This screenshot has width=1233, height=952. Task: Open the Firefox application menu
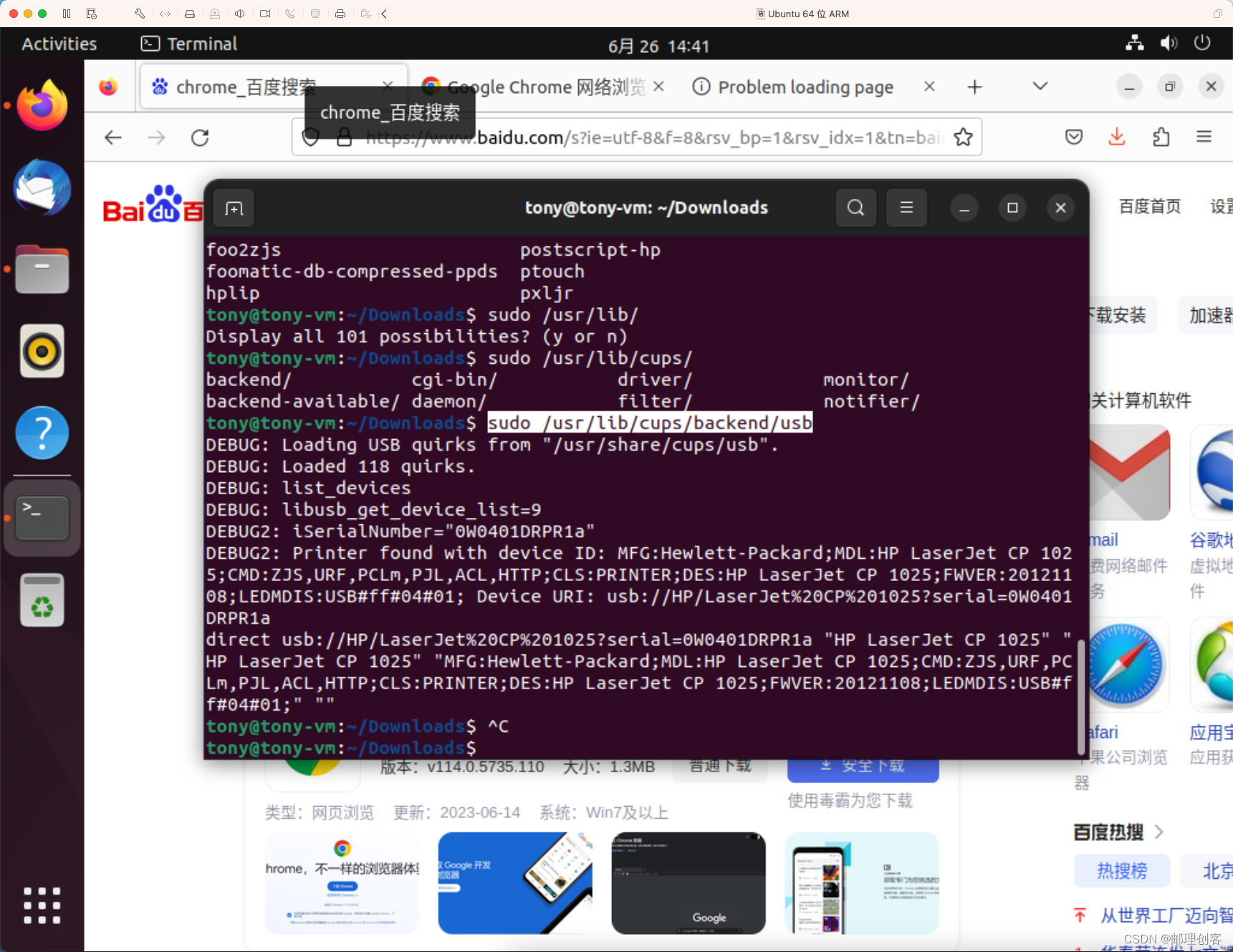coord(1205,137)
